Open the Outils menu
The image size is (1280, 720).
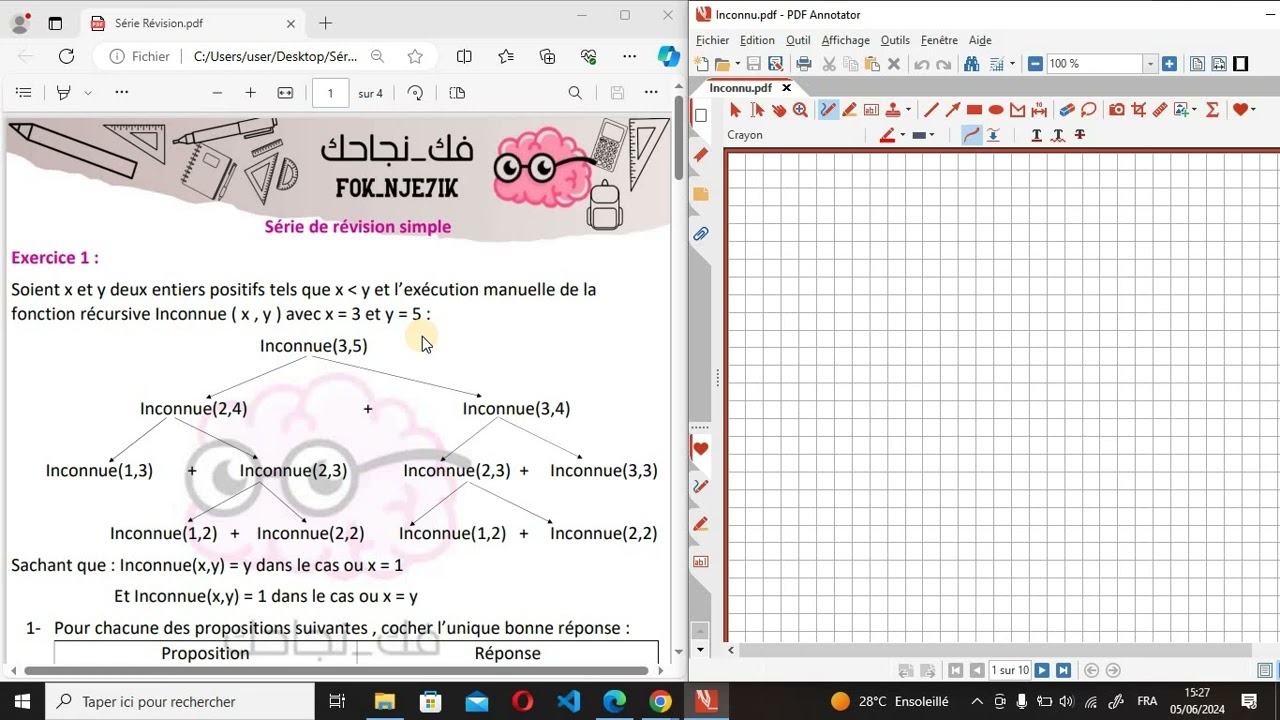tap(895, 40)
